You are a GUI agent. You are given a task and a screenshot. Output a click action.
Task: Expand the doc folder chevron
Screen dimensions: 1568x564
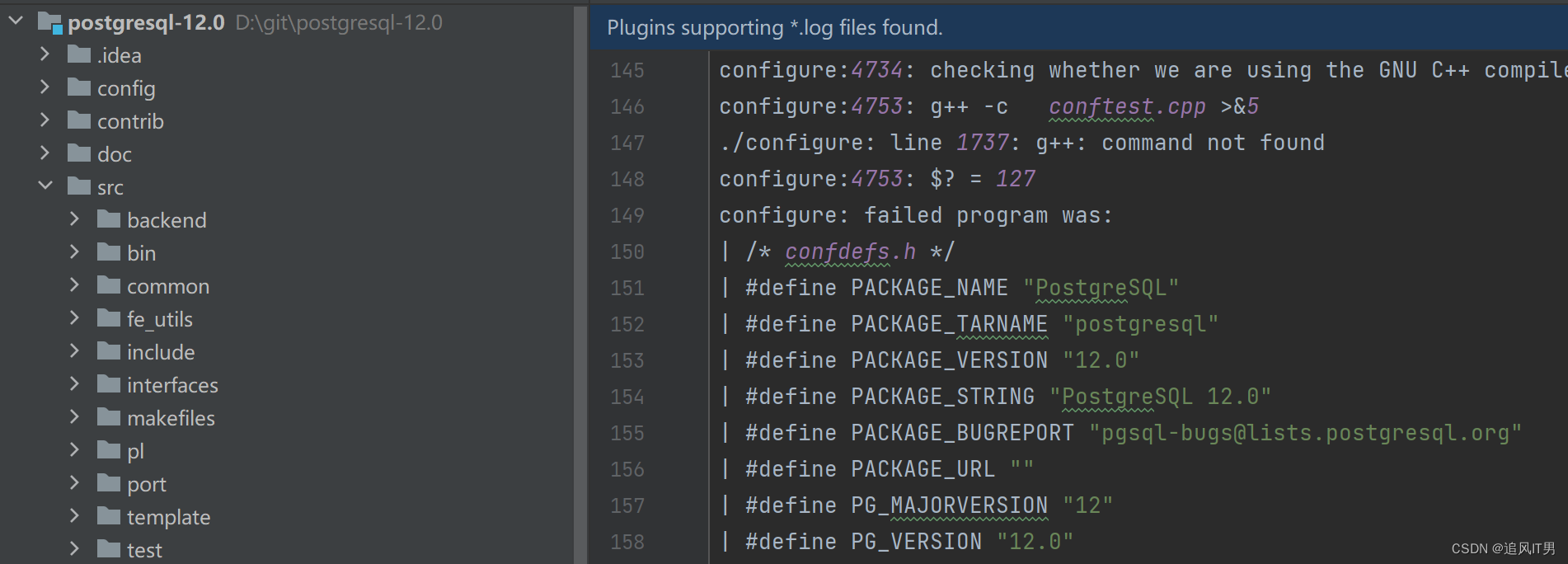[x=45, y=153]
